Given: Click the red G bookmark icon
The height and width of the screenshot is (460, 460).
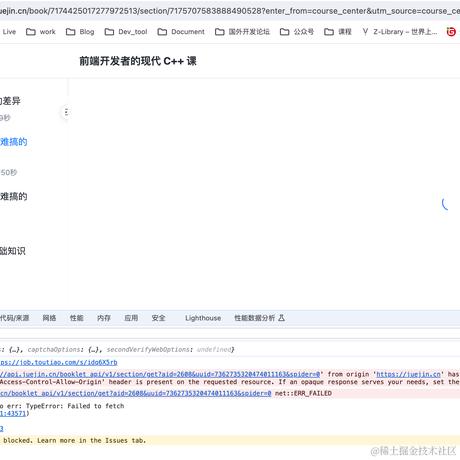Looking at the screenshot, I should (x=451, y=32).
